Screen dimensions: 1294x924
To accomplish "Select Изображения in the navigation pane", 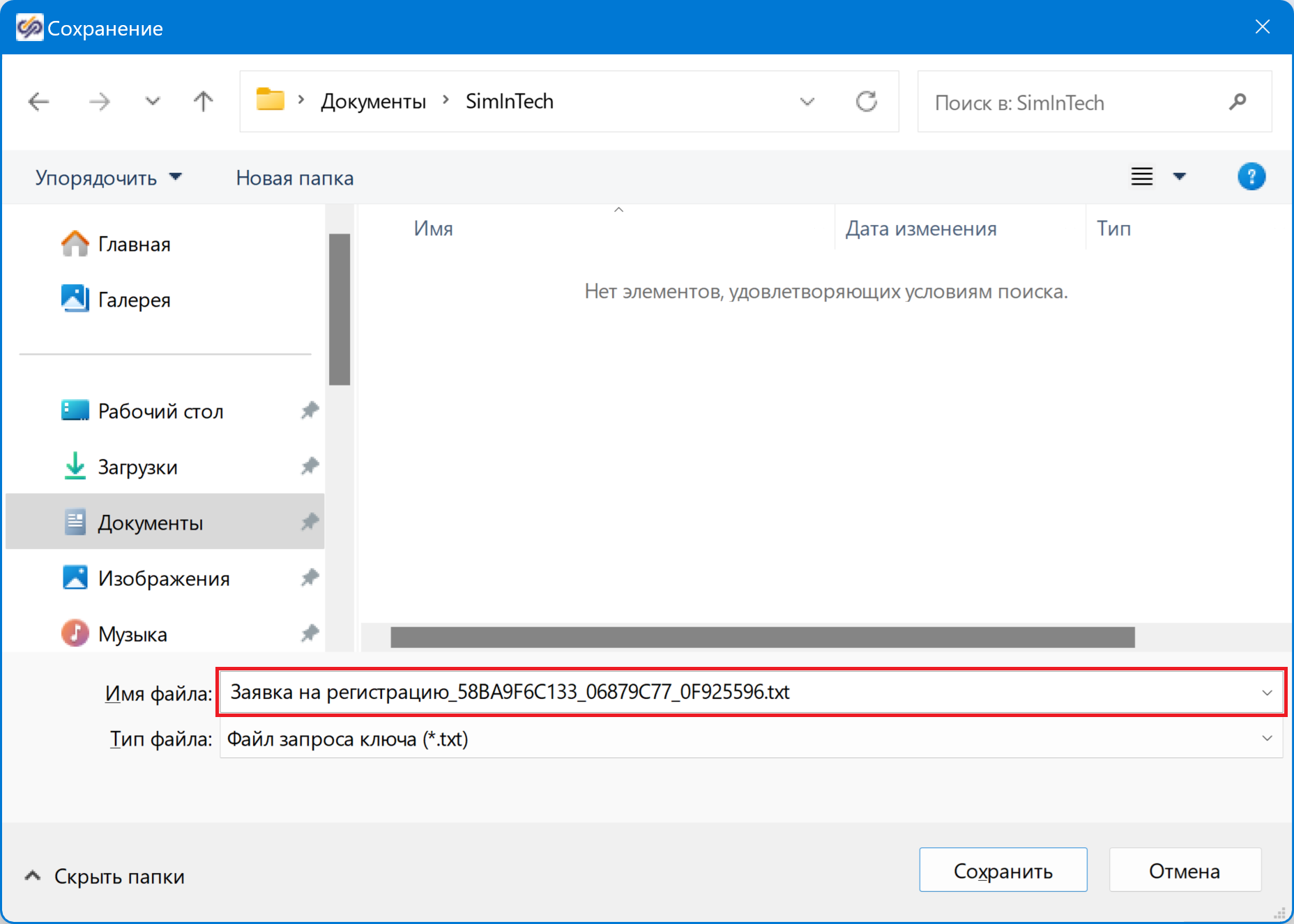I will click(163, 578).
